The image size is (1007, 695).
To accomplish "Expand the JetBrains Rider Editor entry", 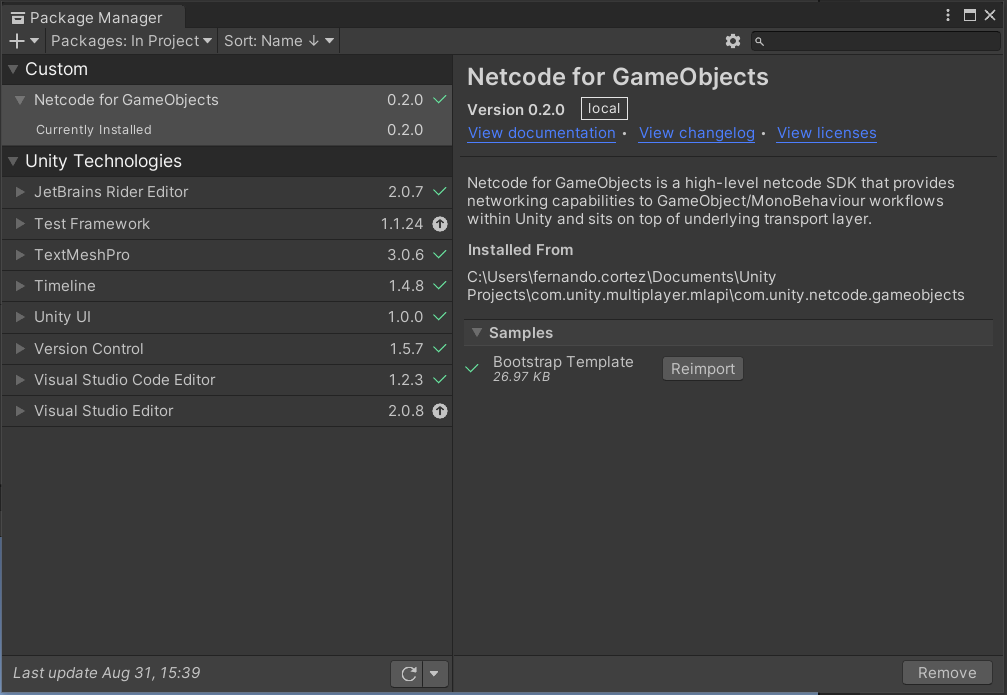I will point(20,192).
